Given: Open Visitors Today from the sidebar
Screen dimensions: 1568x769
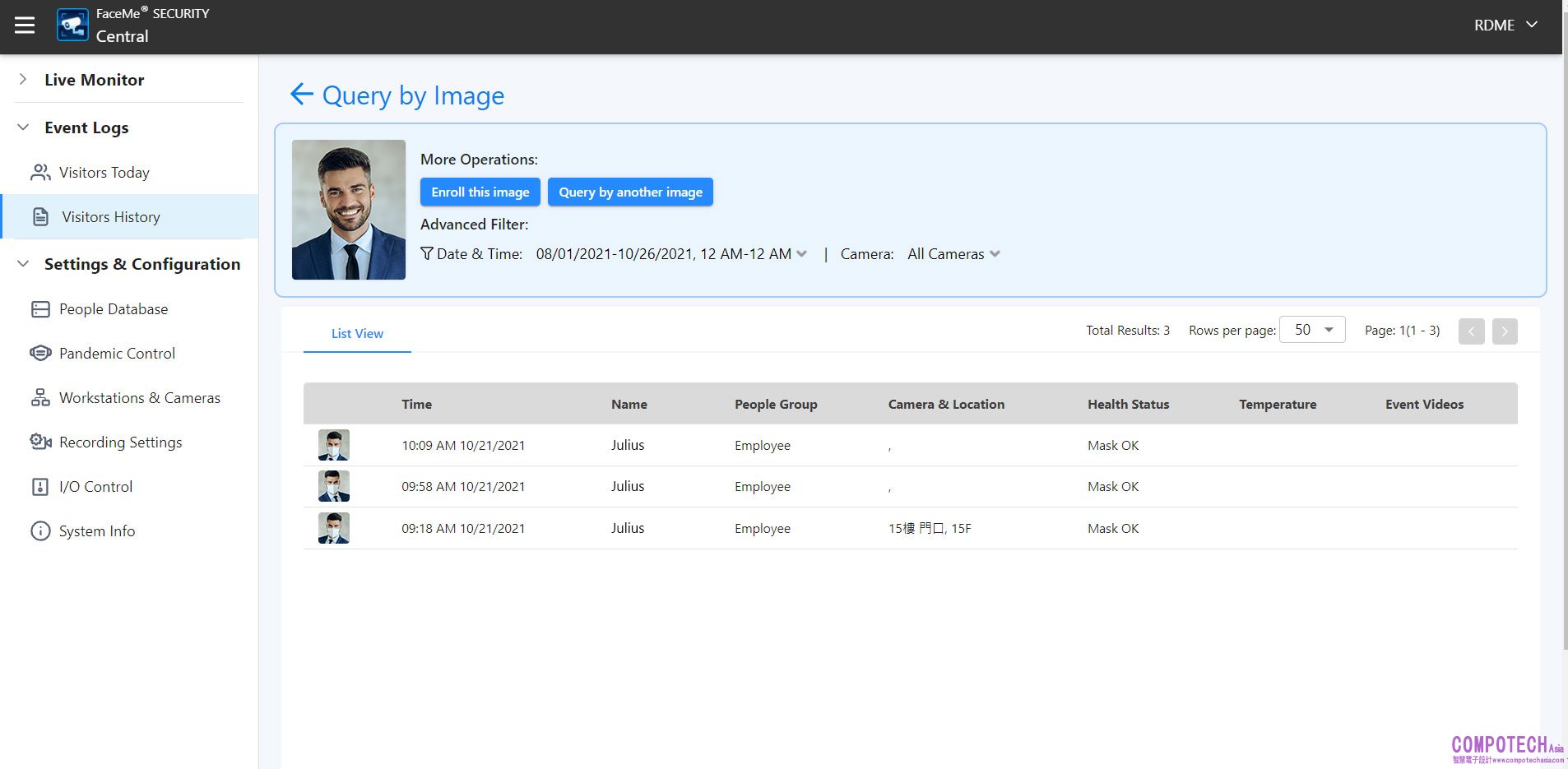Looking at the screenshot, I should click(x=104, y=173).
